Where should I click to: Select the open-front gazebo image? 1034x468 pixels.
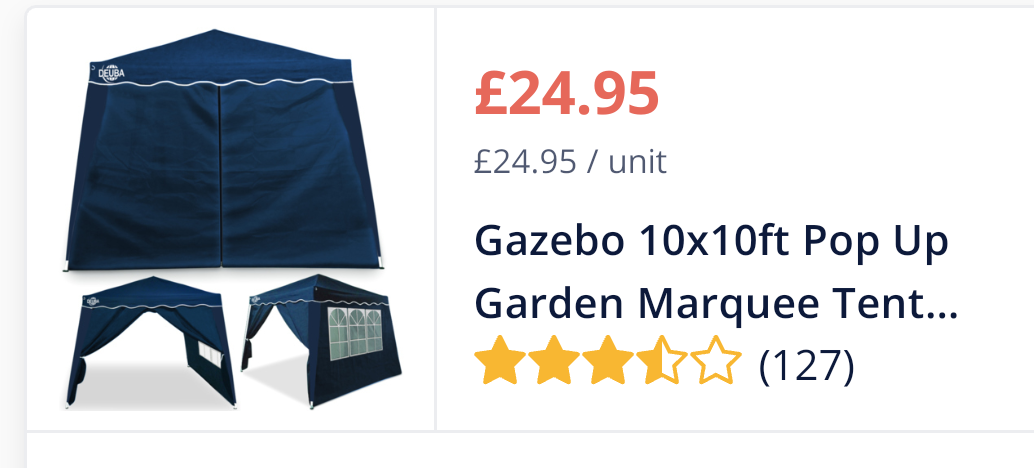pyautogui.click(x=152, y=342)
